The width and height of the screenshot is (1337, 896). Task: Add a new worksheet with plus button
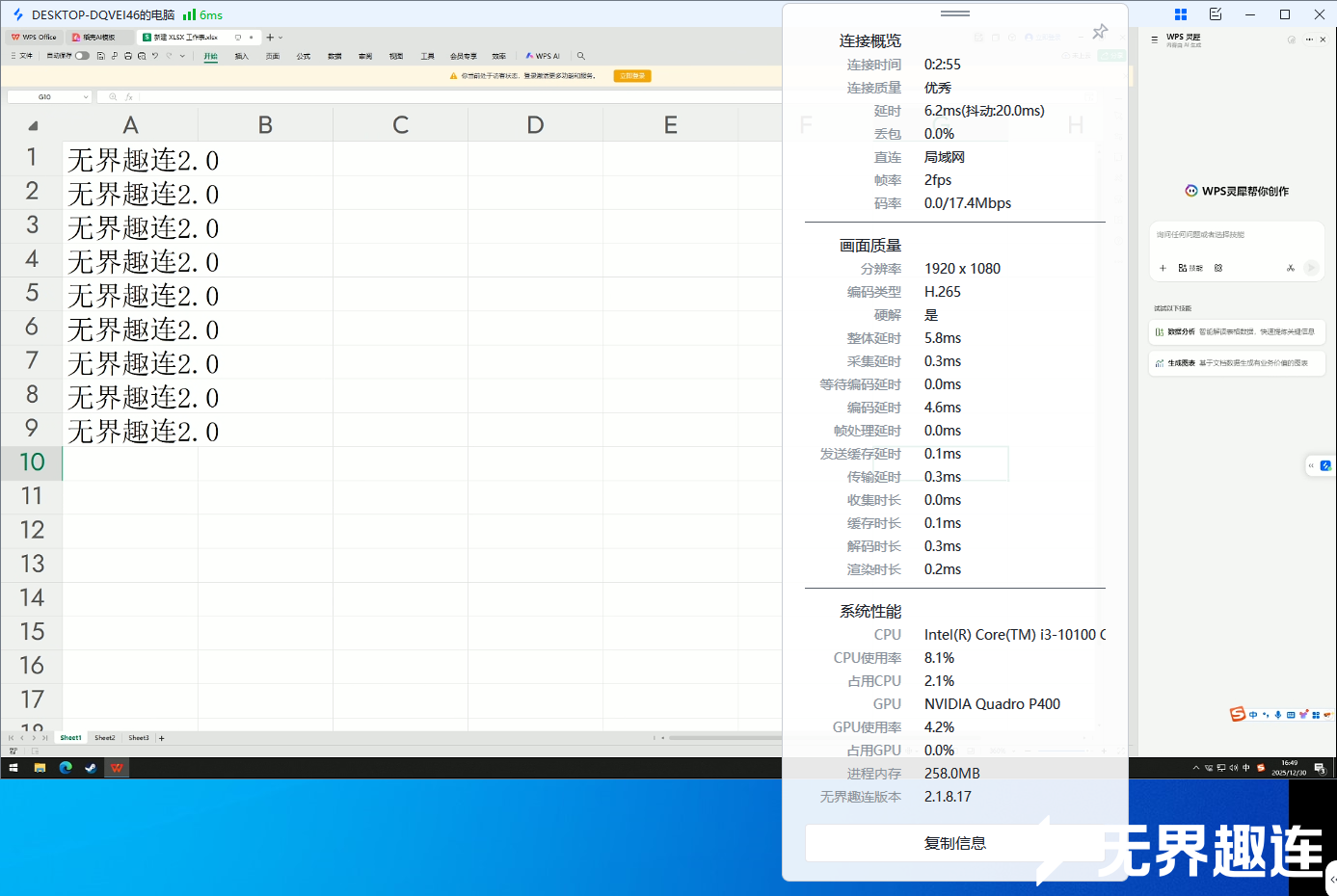coord(162,738)
